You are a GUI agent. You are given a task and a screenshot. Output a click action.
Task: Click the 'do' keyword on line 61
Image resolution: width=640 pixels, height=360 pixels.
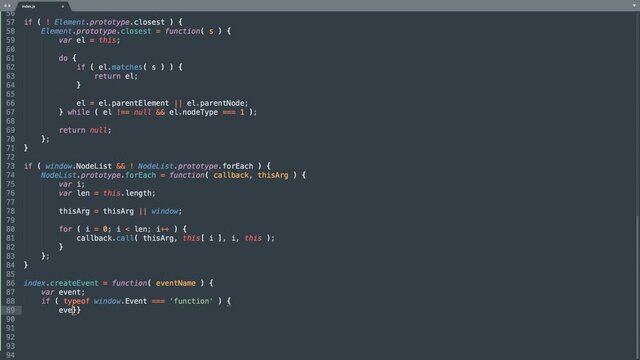click(63, 58)
